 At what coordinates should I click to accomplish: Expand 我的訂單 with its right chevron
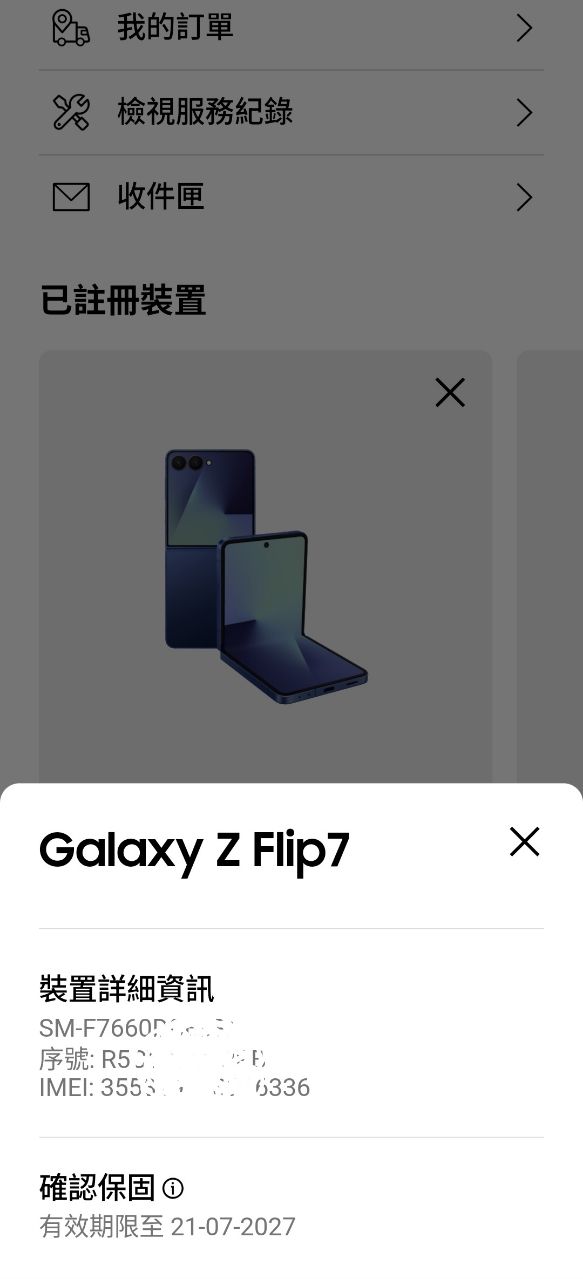coord(524,28)
